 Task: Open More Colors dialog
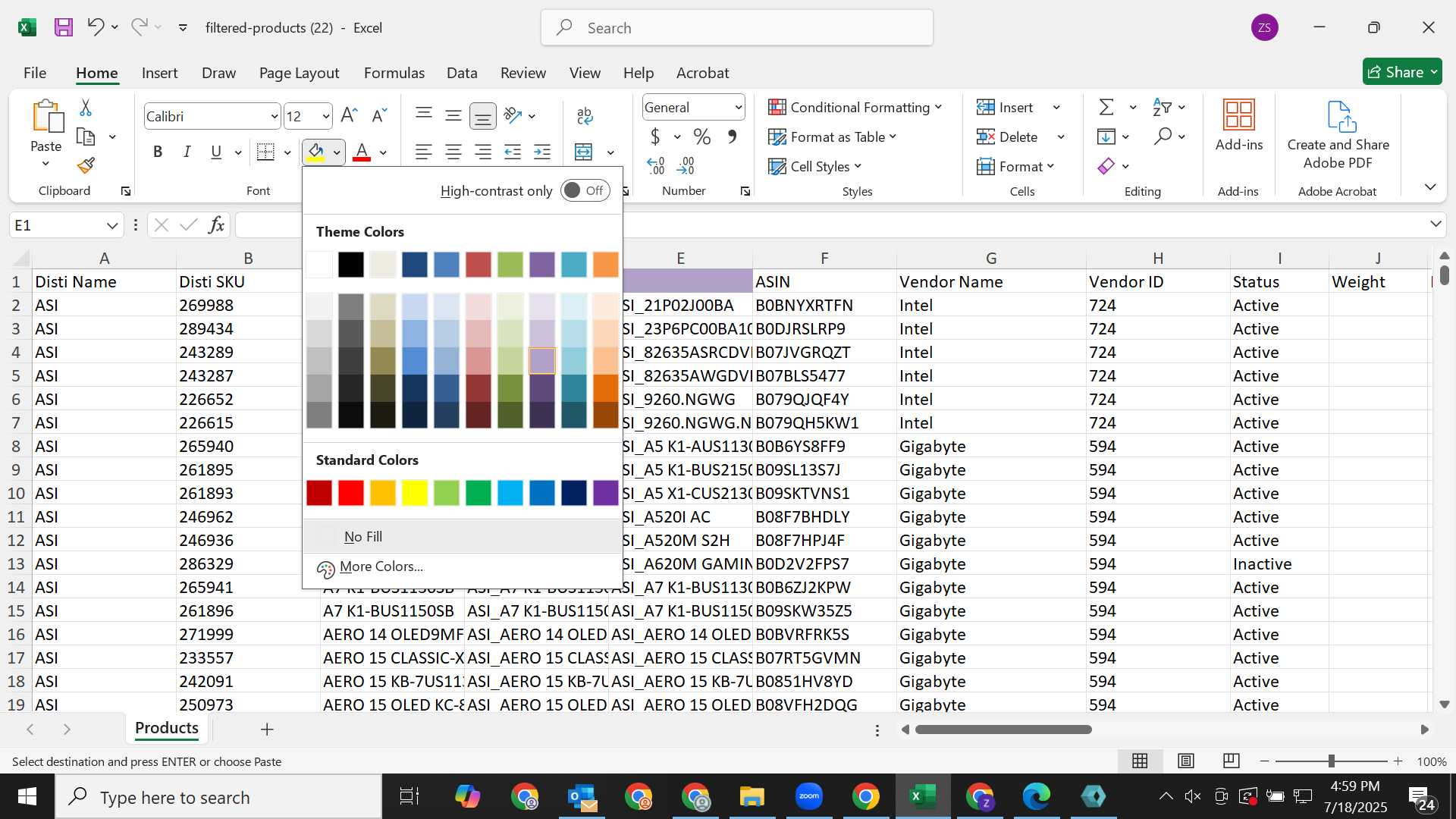(463, 566)
